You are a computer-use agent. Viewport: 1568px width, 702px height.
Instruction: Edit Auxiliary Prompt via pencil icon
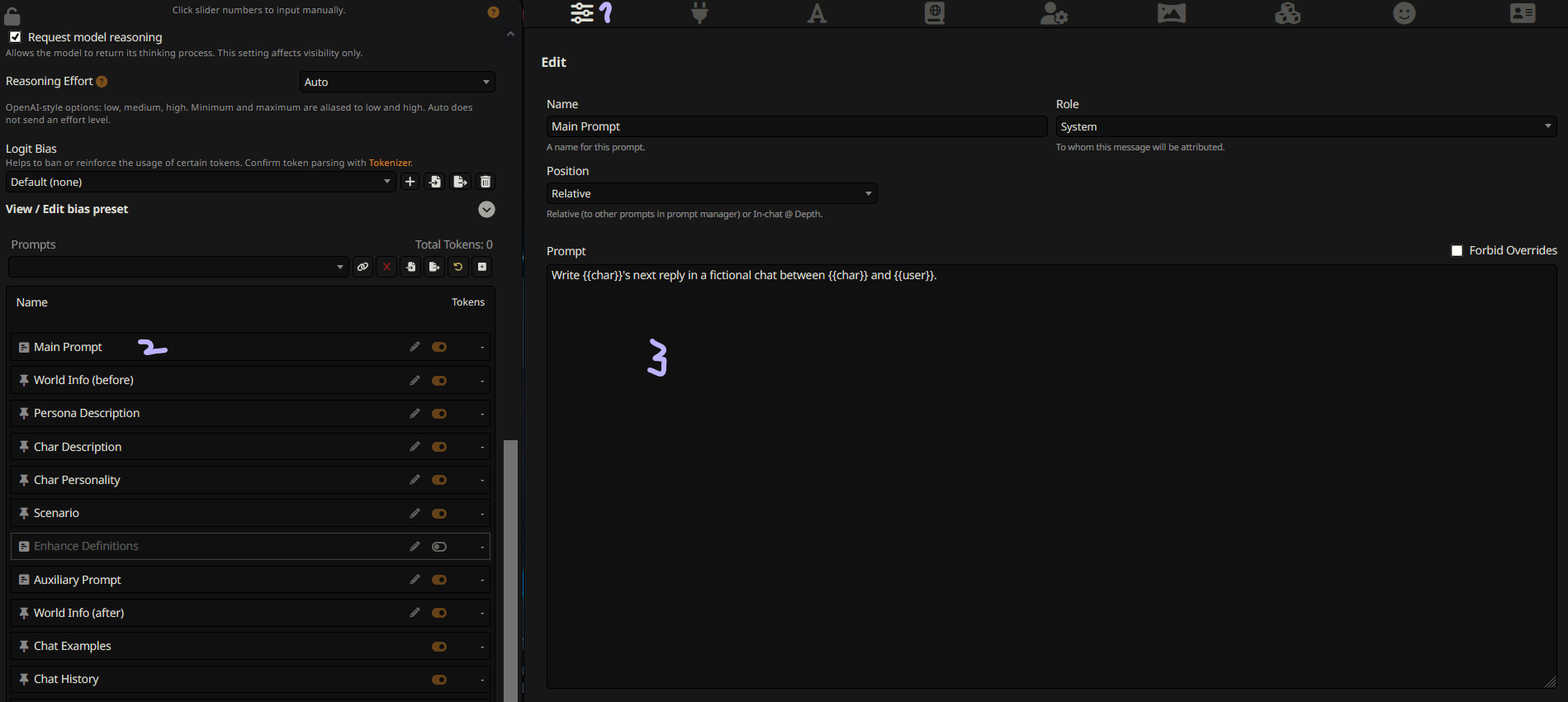415,580
